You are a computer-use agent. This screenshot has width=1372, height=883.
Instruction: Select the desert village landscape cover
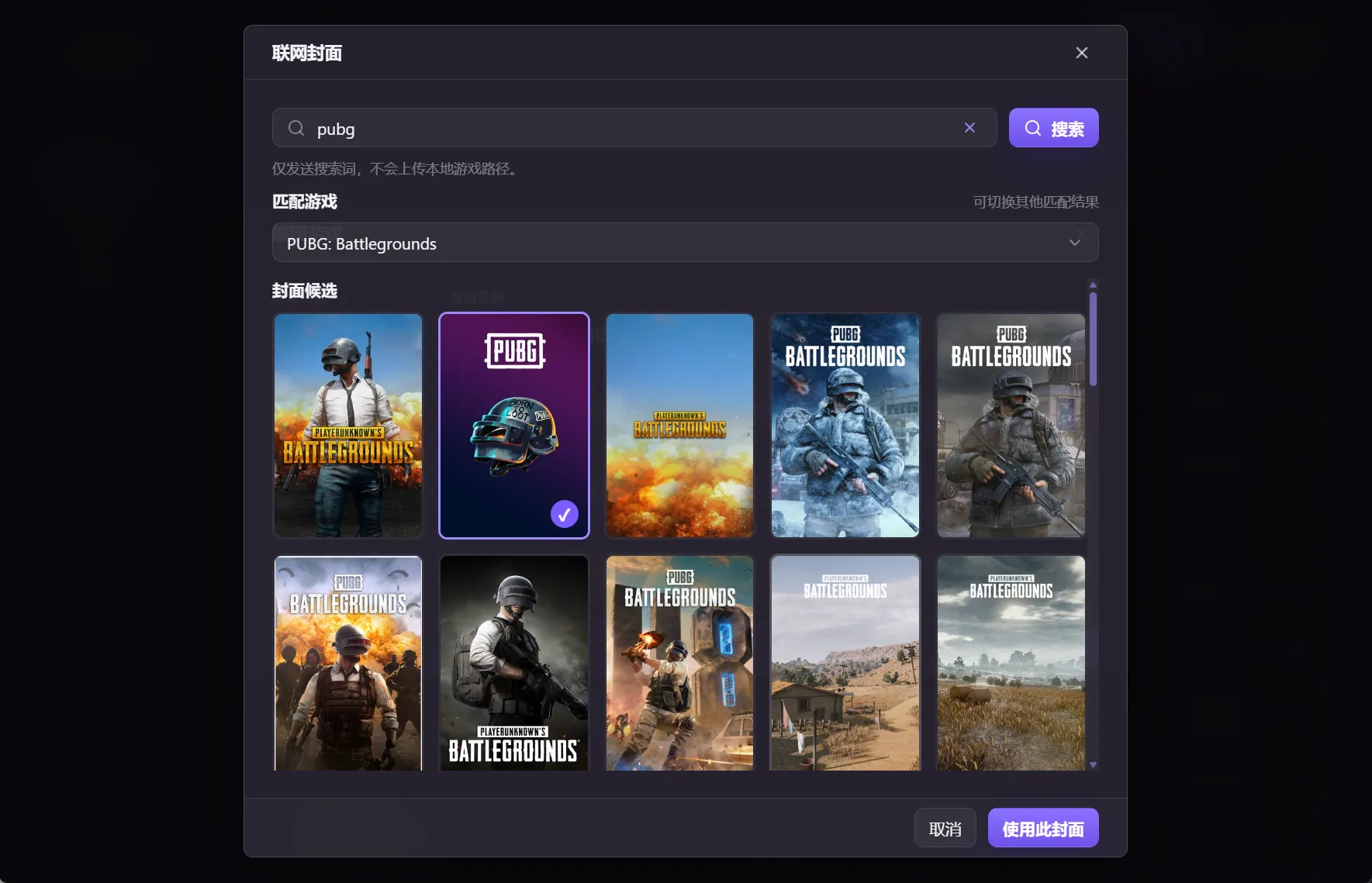point(845,663)
